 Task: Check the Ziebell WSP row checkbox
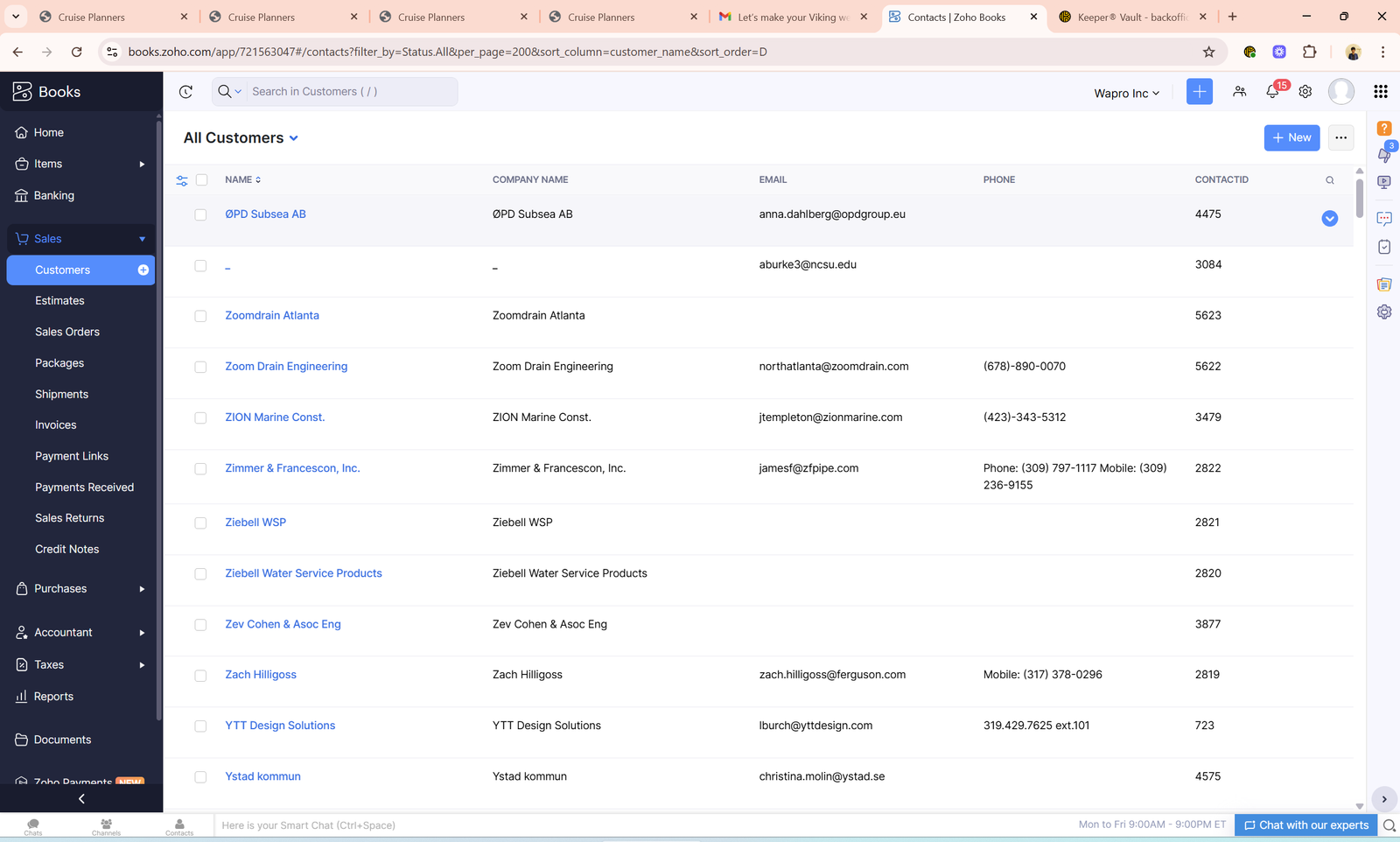click(200, 523)
